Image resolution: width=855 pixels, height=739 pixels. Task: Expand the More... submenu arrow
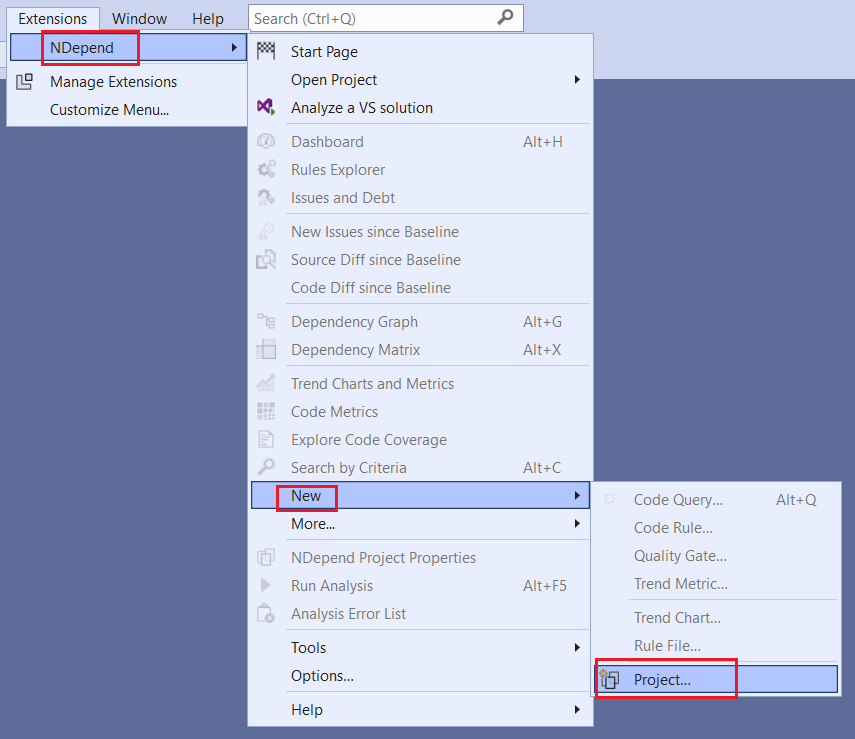click(577, 524)
